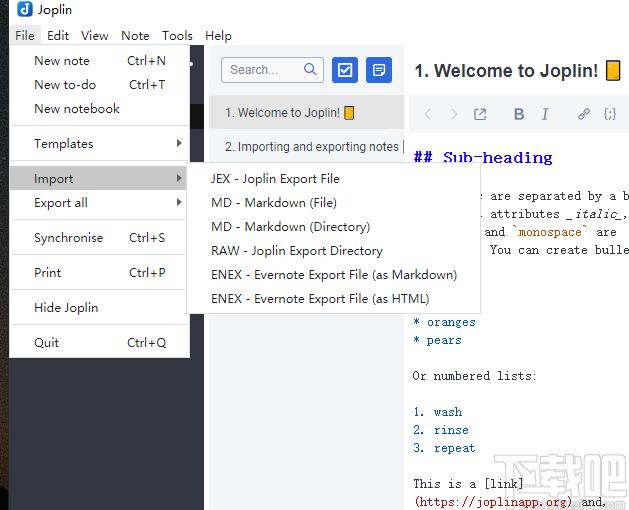Image resolution: width=629 pixels, height=510 pixels.
Task: Import ENEX Evernote file as HTML
Action: point(333,299)
